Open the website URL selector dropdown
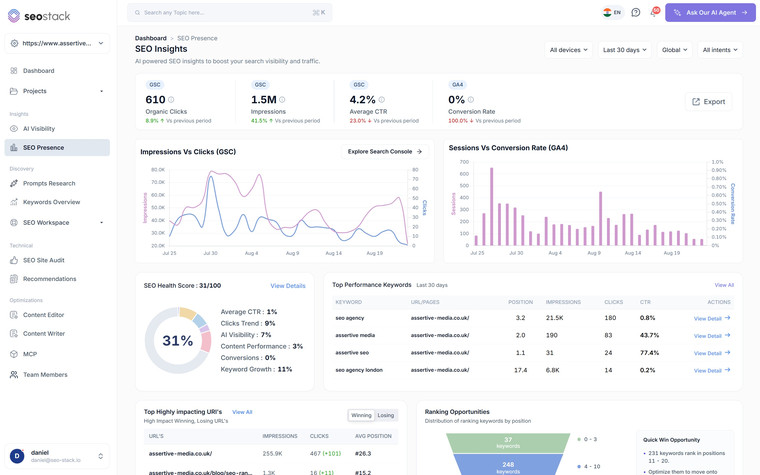This screenshot has height=475, width=760. pos(57,43)
